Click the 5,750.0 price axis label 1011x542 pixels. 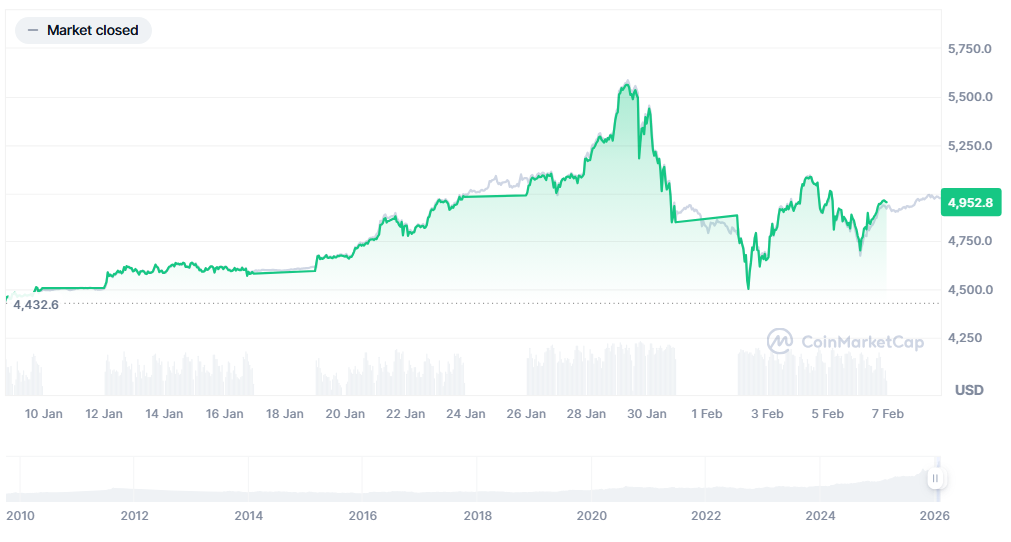pos(969,48)
